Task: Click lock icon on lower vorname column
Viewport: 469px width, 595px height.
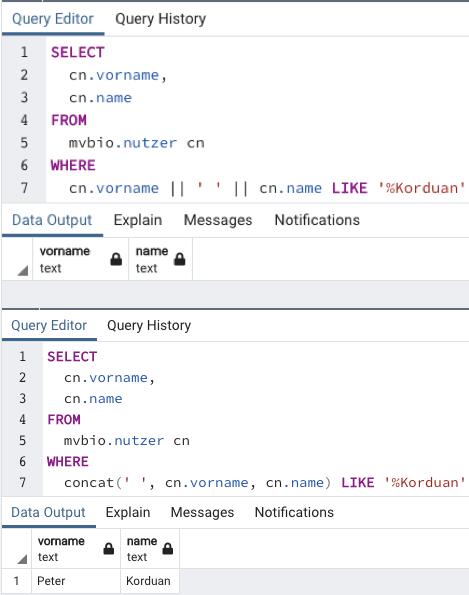Action: (109, 548)
